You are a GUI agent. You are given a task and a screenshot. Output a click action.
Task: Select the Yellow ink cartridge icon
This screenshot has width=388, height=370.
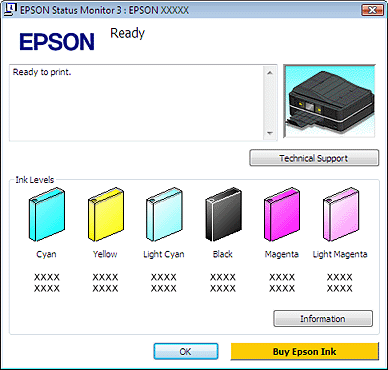[x=106, y=214]
